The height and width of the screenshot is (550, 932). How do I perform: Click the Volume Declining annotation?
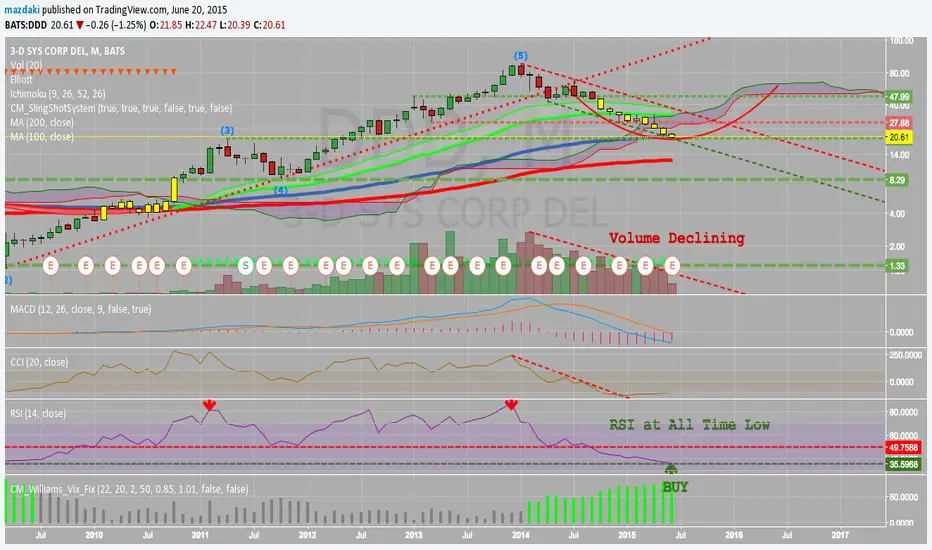point(676,238)
